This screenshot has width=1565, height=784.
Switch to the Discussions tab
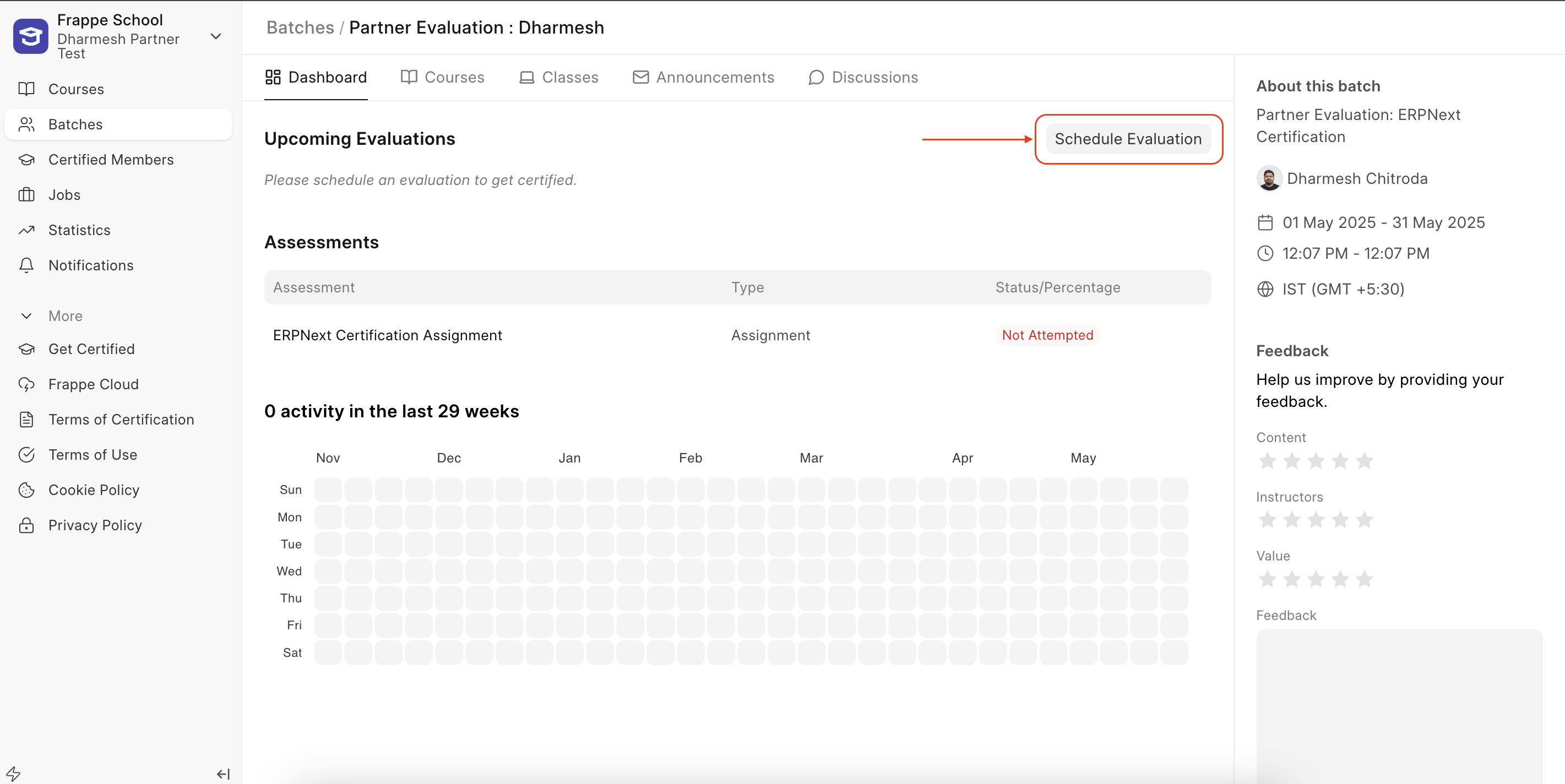(x=863, y=77)
